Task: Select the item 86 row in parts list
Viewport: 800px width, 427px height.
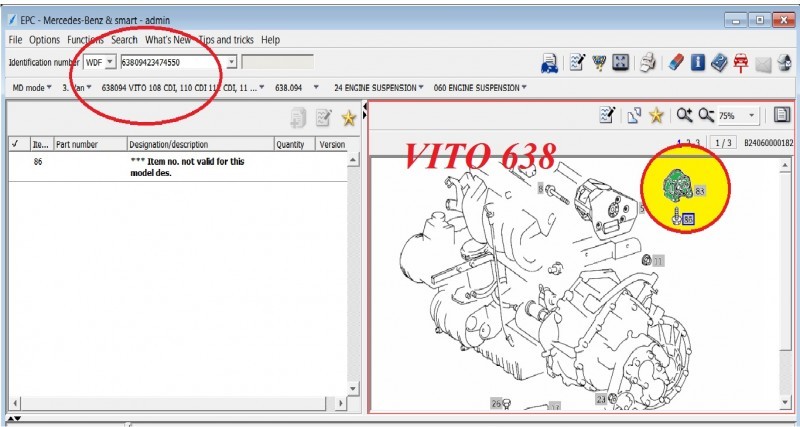Action: [x=177, y=167]
